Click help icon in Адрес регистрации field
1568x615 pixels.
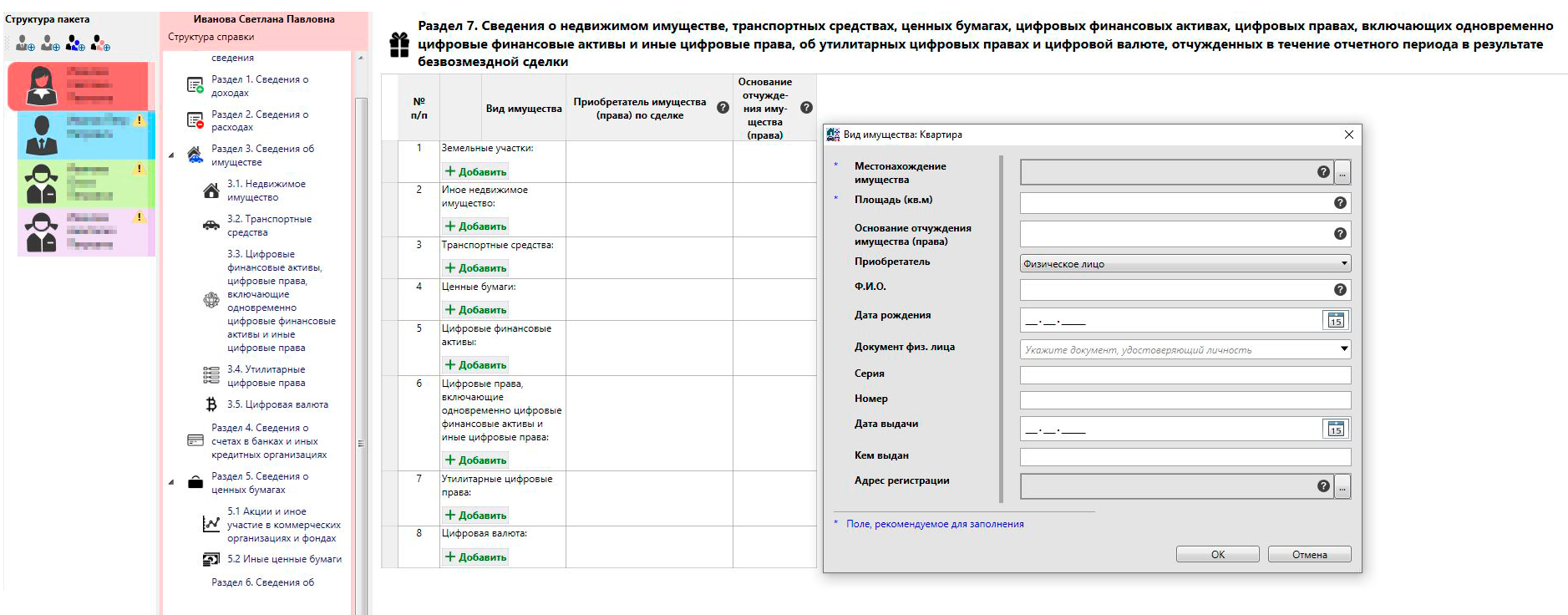[1323, 486]
